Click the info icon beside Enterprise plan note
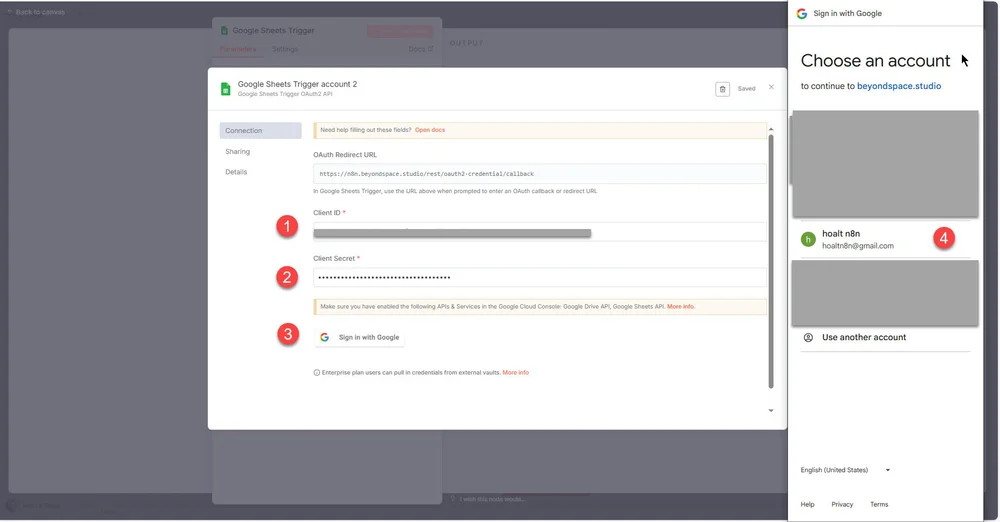This screenshot has width=1000, height=522. [x=316, y=373]
